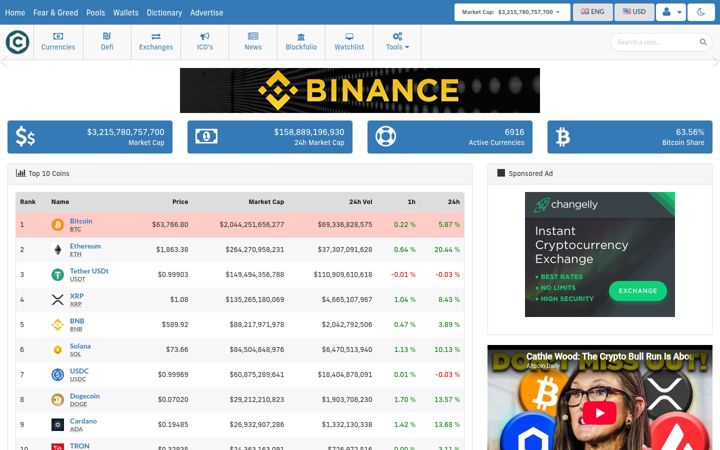Open the Solana link
The width and height of the screenshot is (720, 450).
[80, 346]
